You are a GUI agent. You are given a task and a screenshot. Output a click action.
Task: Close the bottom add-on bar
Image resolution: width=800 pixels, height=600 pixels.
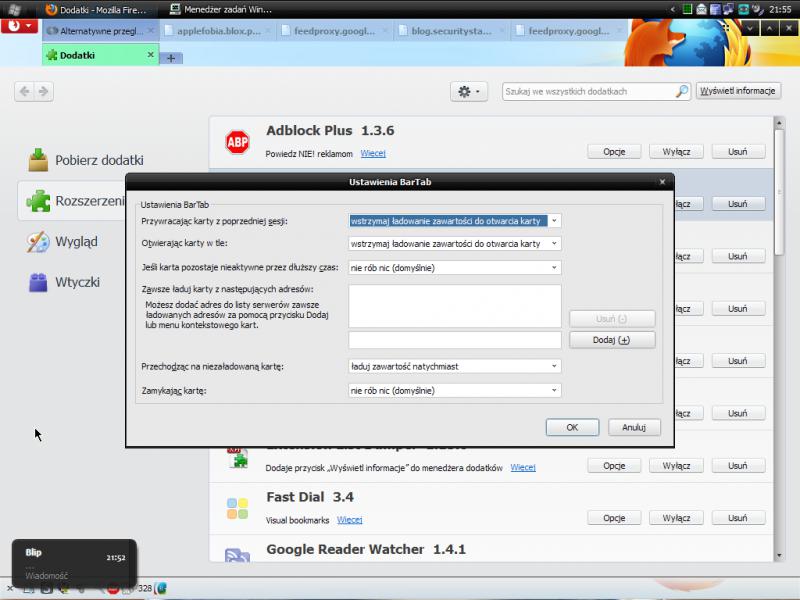coord(10,589)
